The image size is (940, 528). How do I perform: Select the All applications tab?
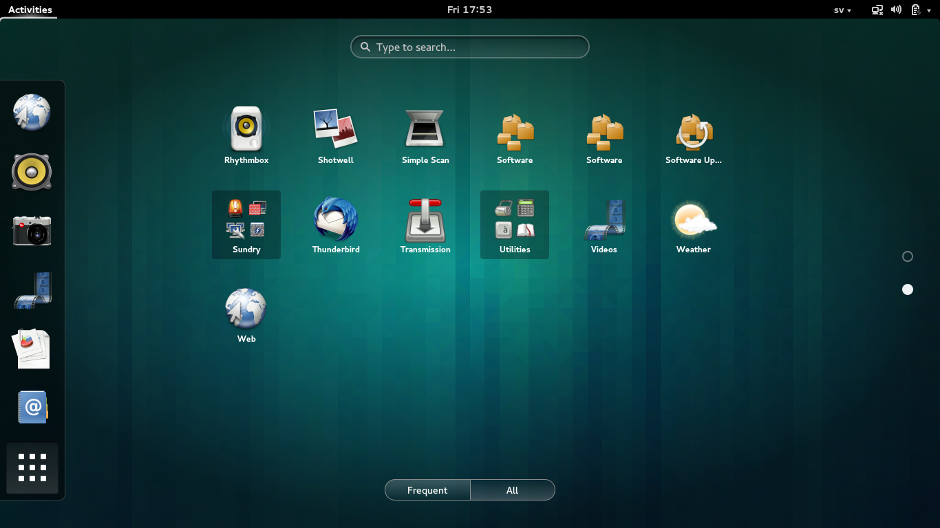point(513,490)
